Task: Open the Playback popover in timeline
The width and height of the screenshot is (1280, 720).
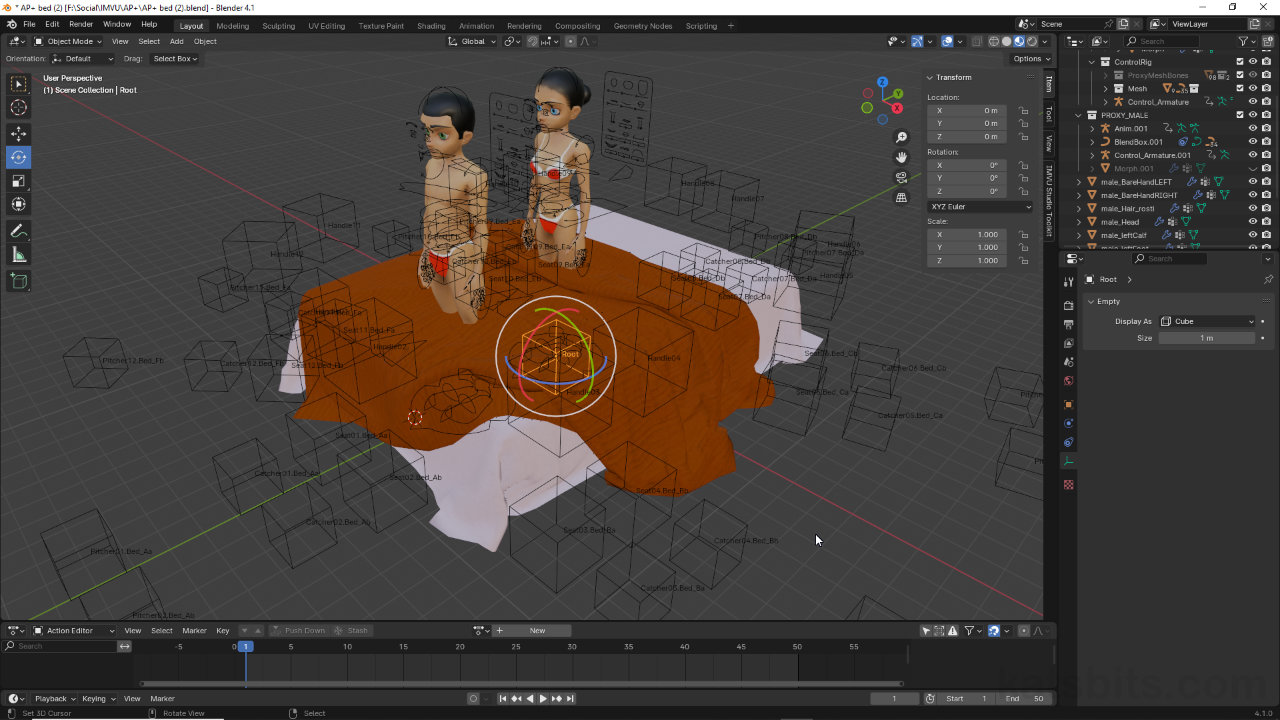Action: click(x=54, y=698)
